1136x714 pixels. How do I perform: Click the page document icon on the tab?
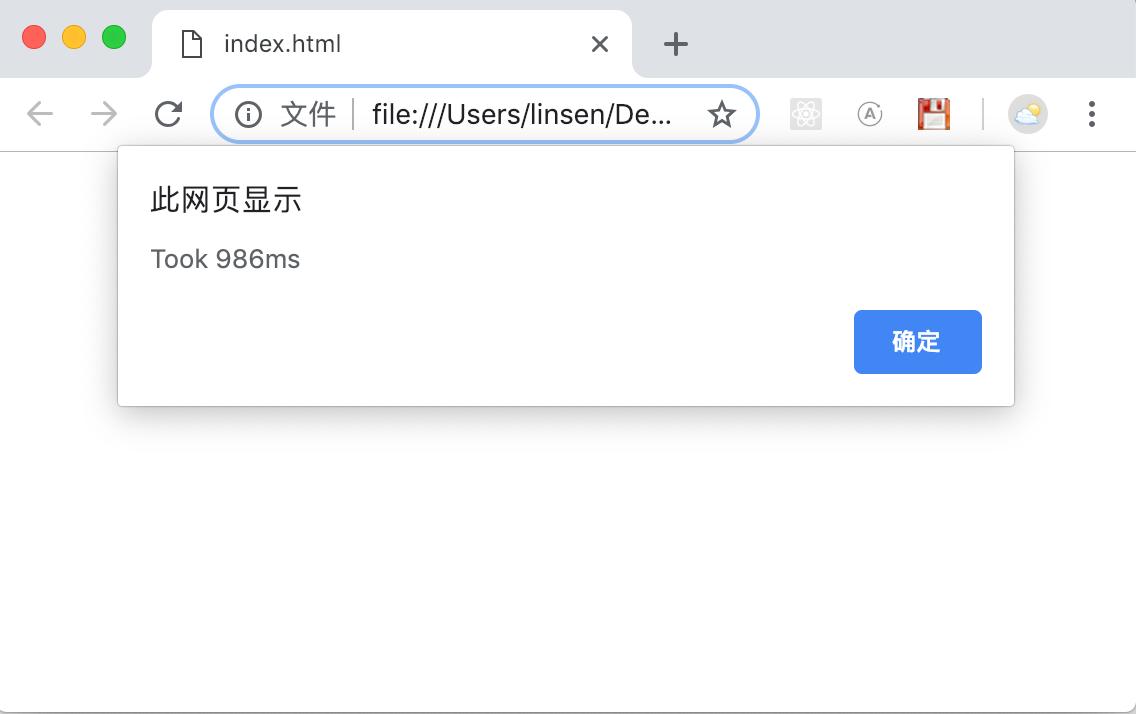[x=191, y=43]
